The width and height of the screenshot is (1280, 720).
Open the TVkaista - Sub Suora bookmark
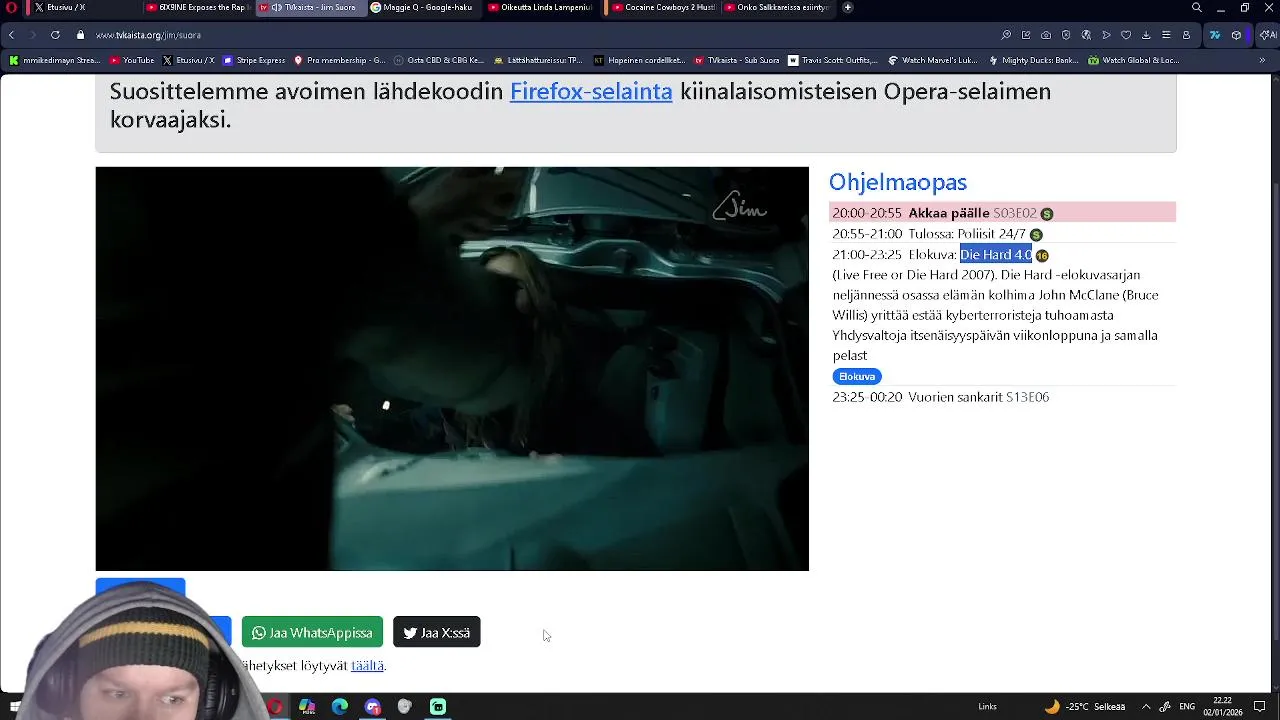tap(737, 60)
